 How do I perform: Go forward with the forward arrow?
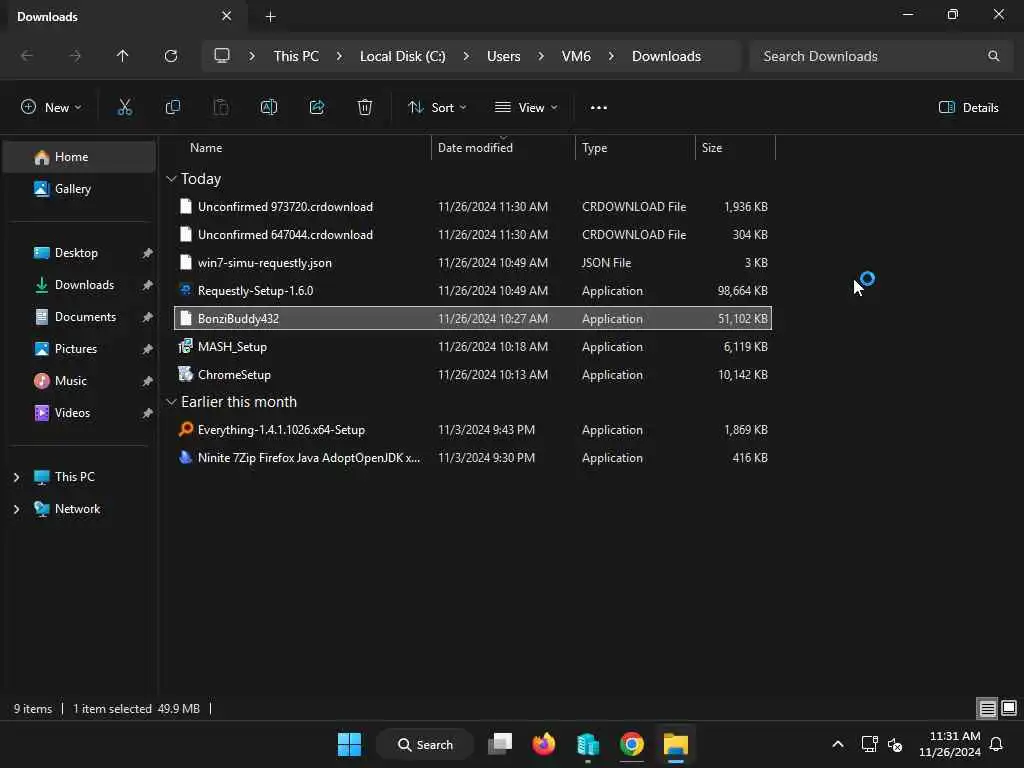(x=75, y=56)
